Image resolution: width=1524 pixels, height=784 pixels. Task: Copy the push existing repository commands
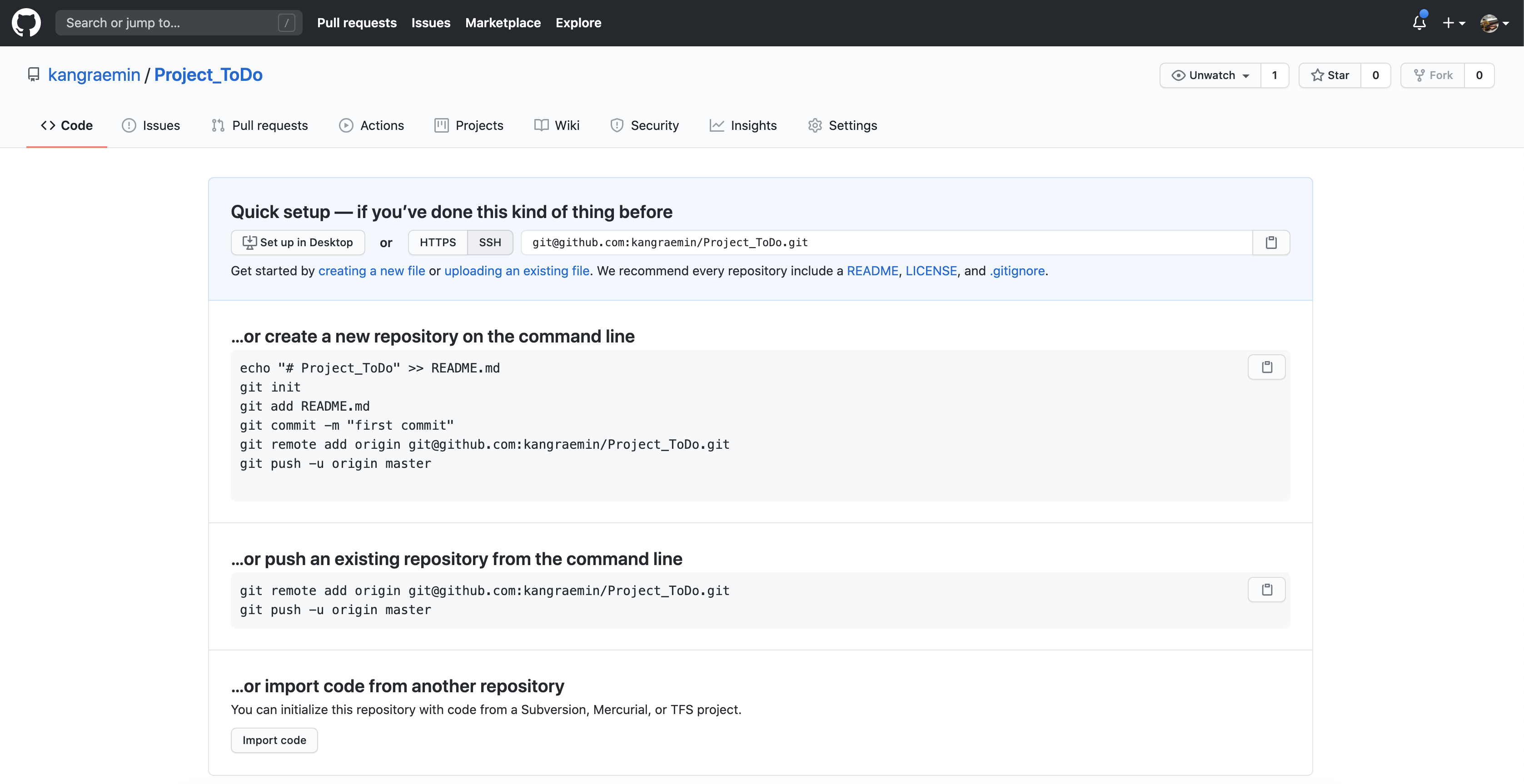pyautogui.click(x=1267, y=590)
